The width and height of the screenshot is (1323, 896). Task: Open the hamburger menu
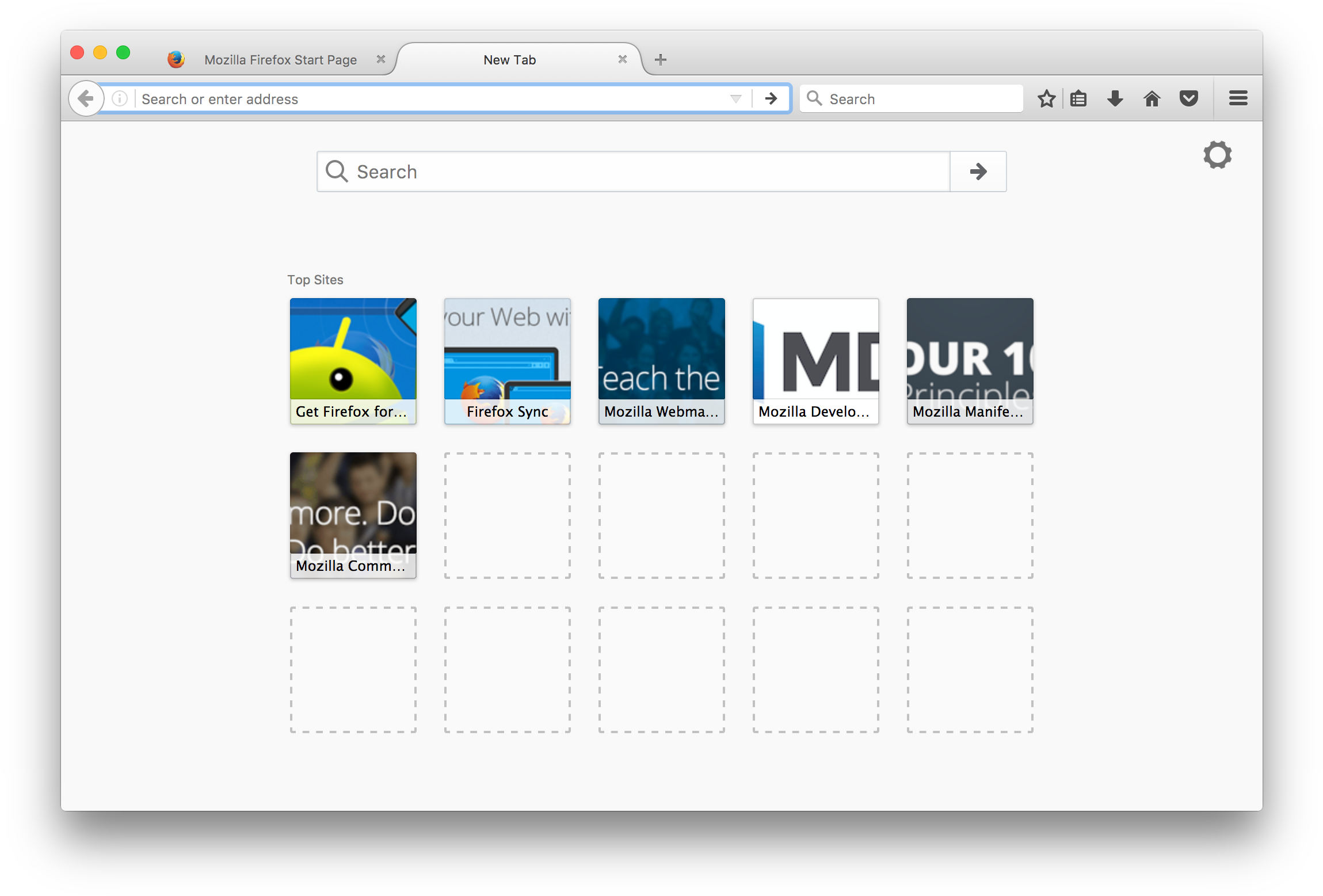pos(1238,98)
